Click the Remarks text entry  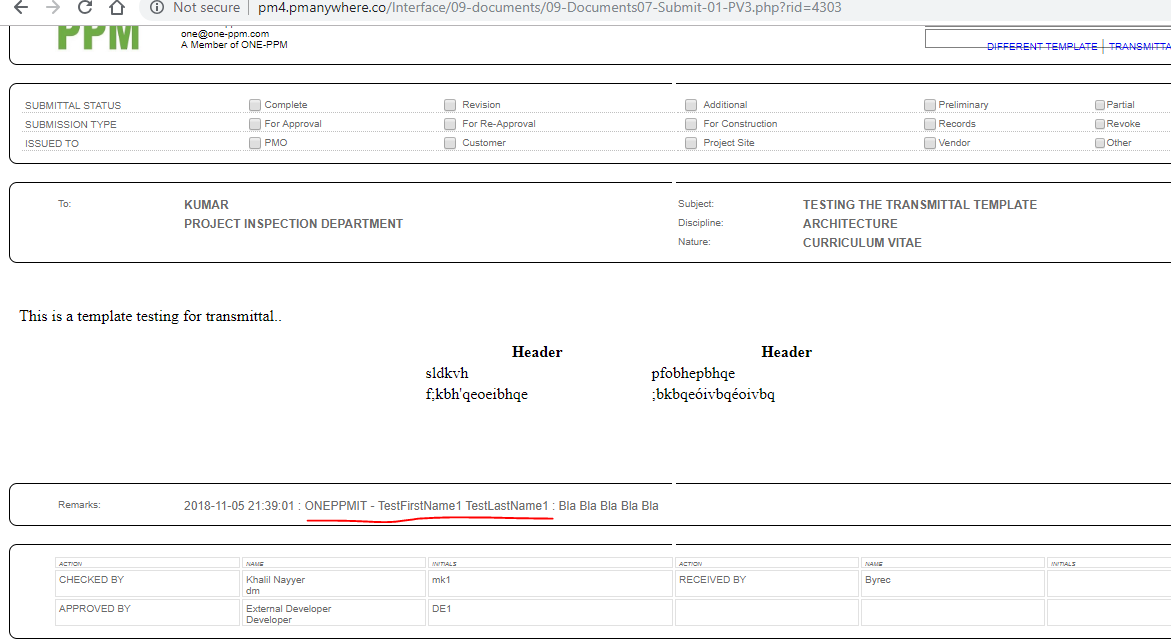420,506
